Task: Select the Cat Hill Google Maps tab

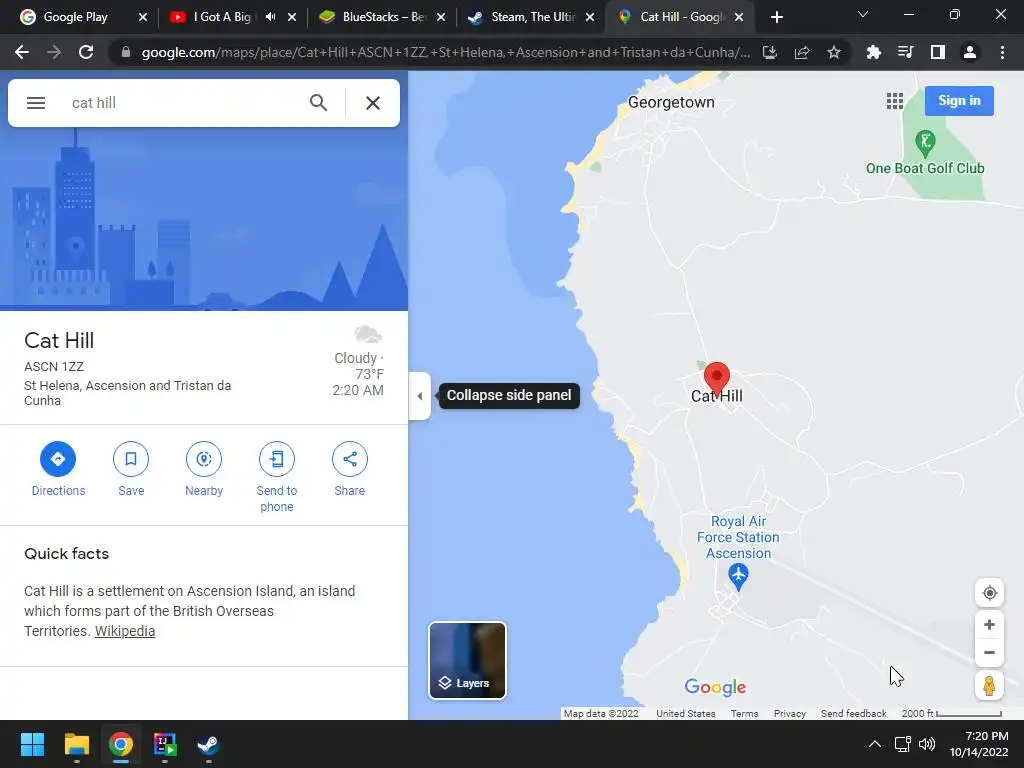Action: coord(679,17)
